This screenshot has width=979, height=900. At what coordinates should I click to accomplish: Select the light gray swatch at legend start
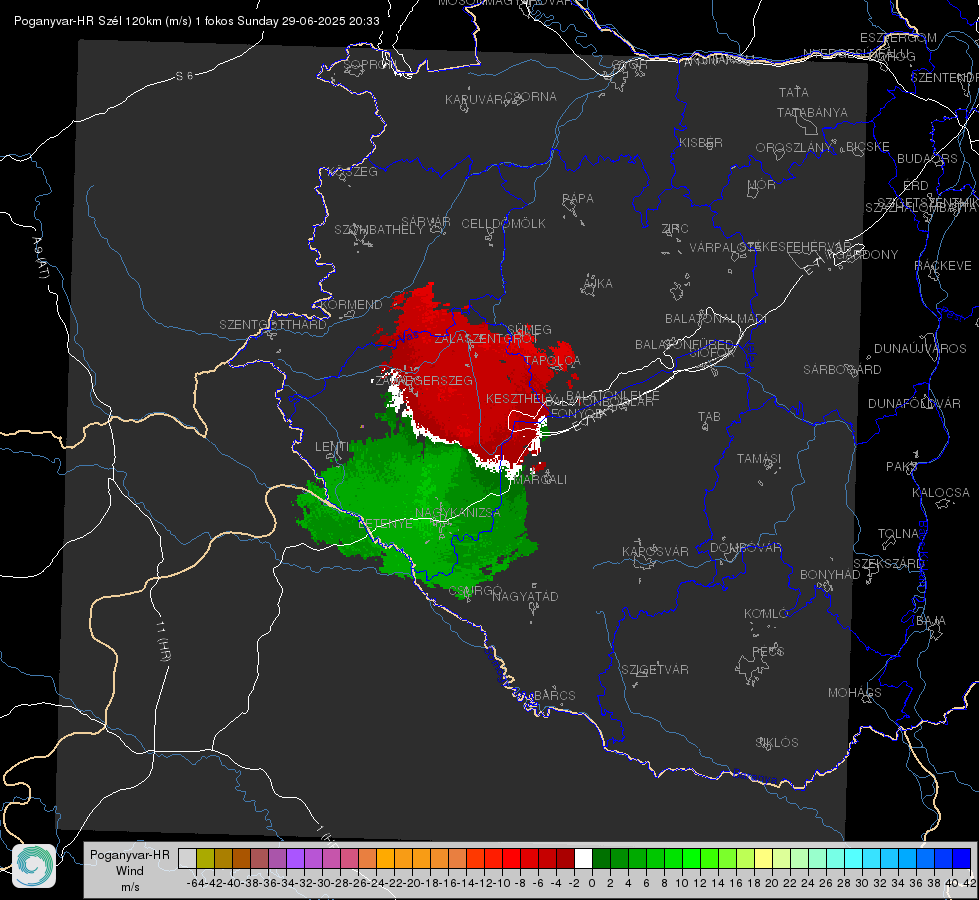coord(187,858)
